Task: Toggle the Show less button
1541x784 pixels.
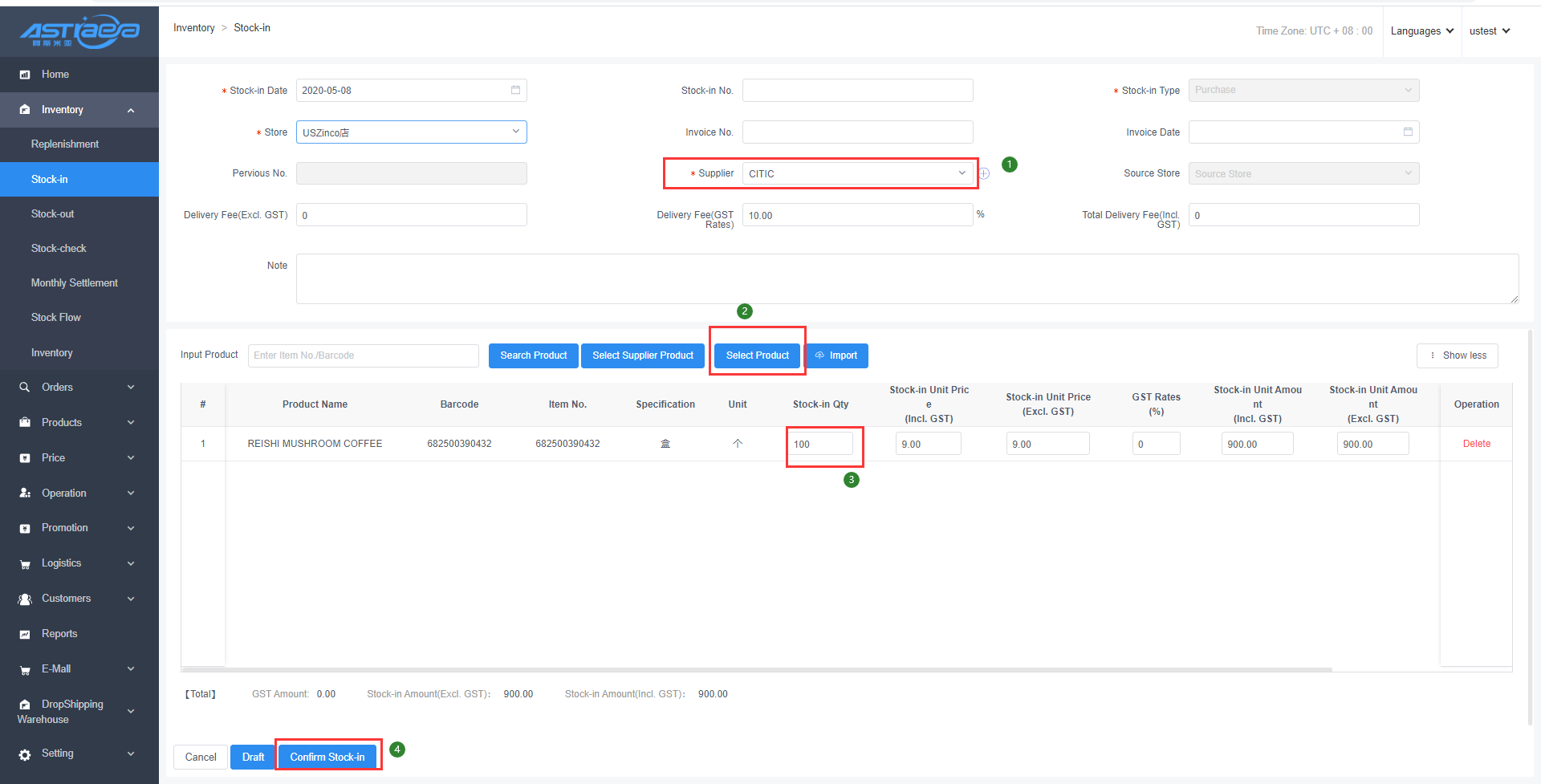Action: 1457,355
